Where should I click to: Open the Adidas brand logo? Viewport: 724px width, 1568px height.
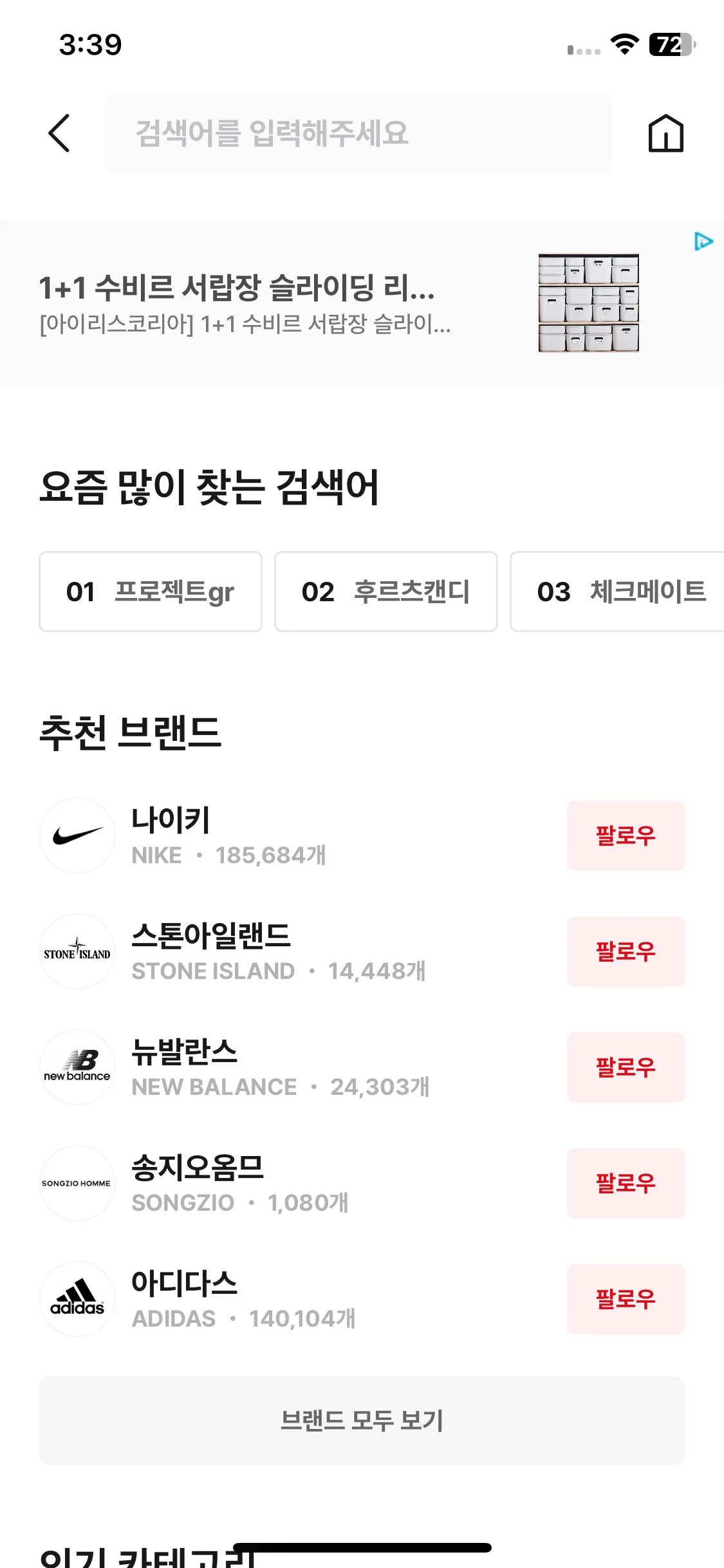point(77,1299)
